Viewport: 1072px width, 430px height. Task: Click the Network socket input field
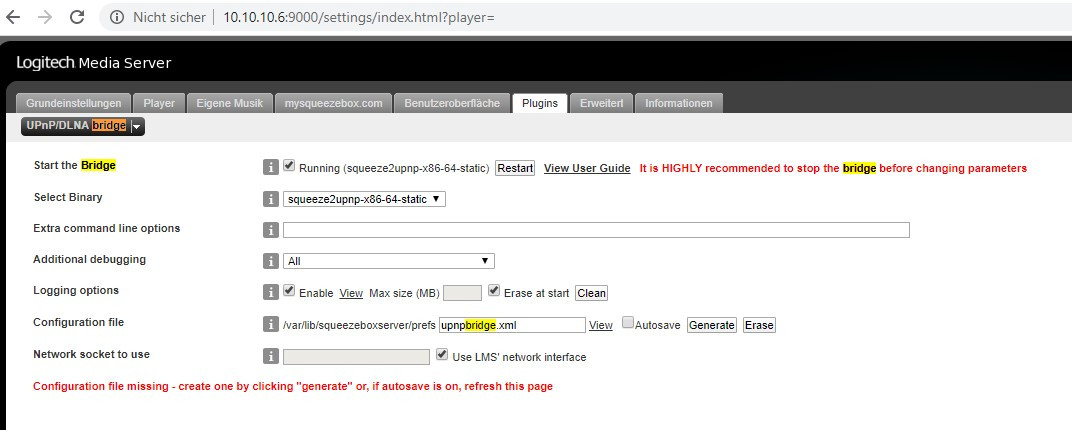point(356,357)
